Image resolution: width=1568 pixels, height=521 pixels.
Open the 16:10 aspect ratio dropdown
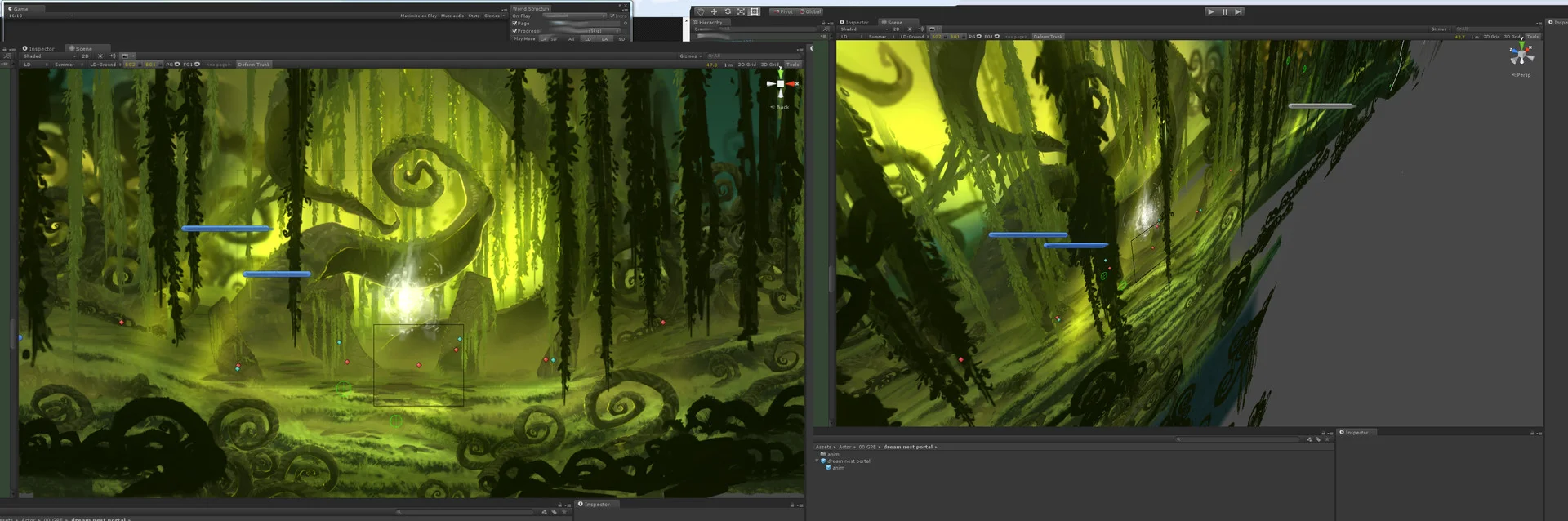[x=40, y=16]
